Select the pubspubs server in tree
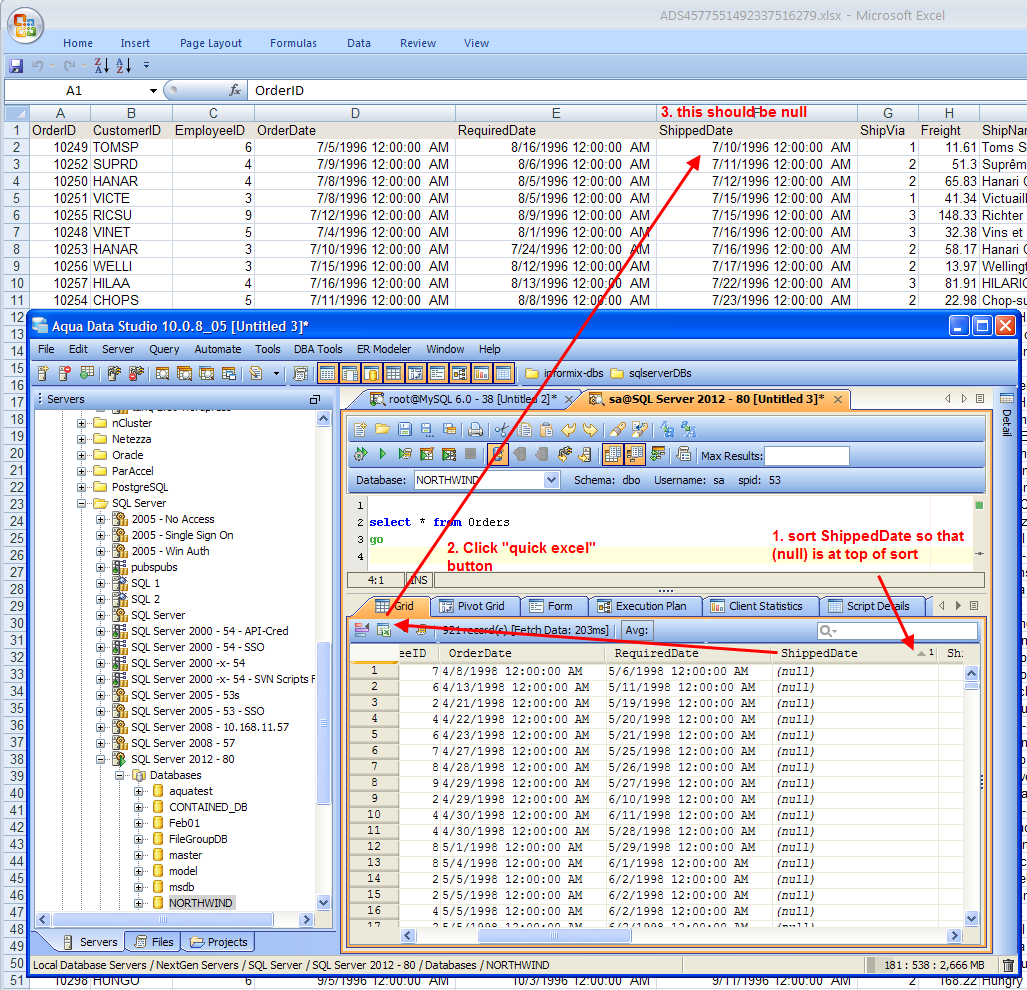This screenshot has height=990, width=1027. pos(154,567)
